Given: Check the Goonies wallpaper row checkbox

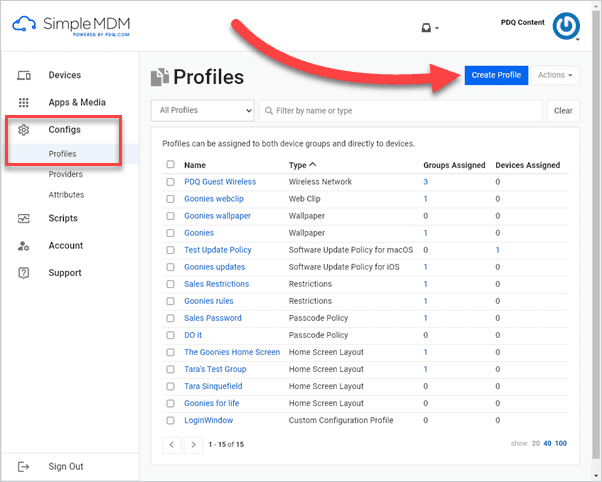Looking at the screenshot, I should [170, 216].
